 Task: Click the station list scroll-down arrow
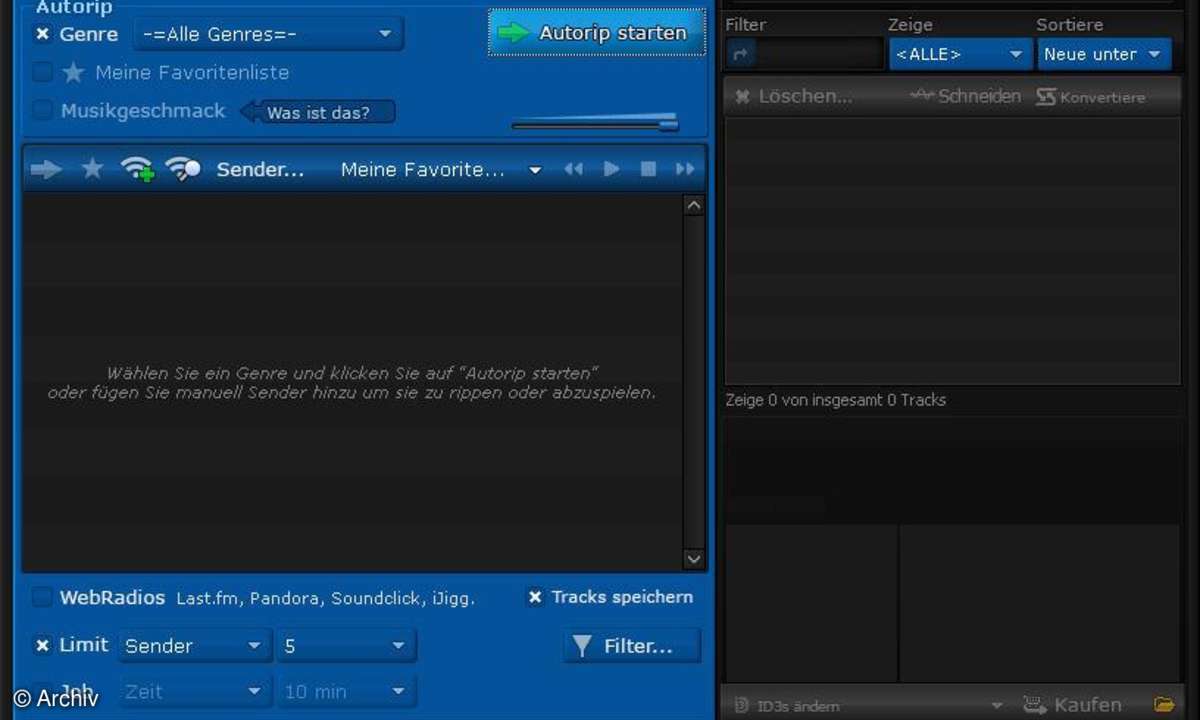point(694,559)
